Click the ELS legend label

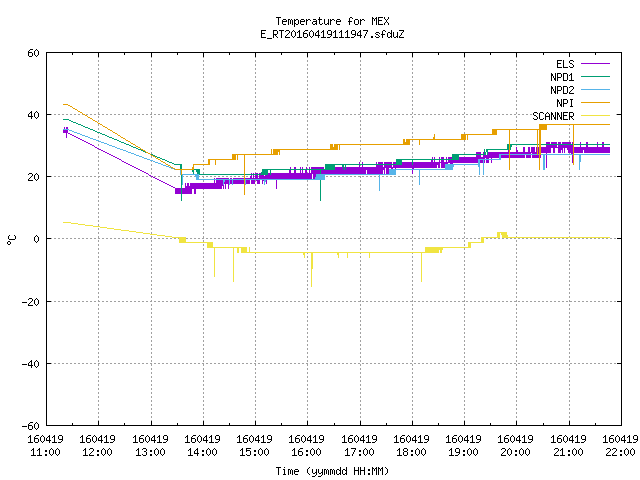[x=565, y=64]
